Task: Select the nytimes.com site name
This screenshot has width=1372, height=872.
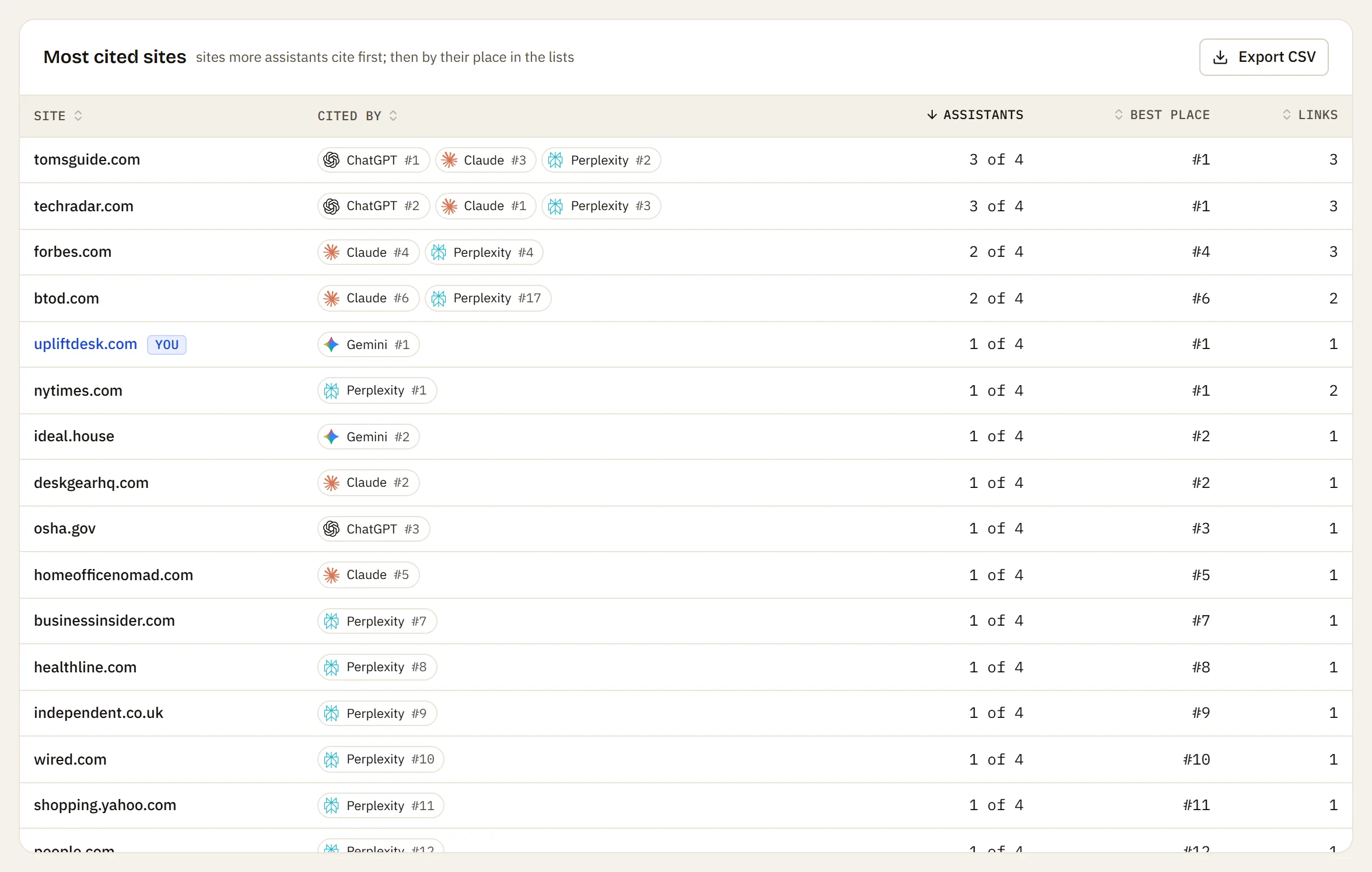Action: click(78, 390)
